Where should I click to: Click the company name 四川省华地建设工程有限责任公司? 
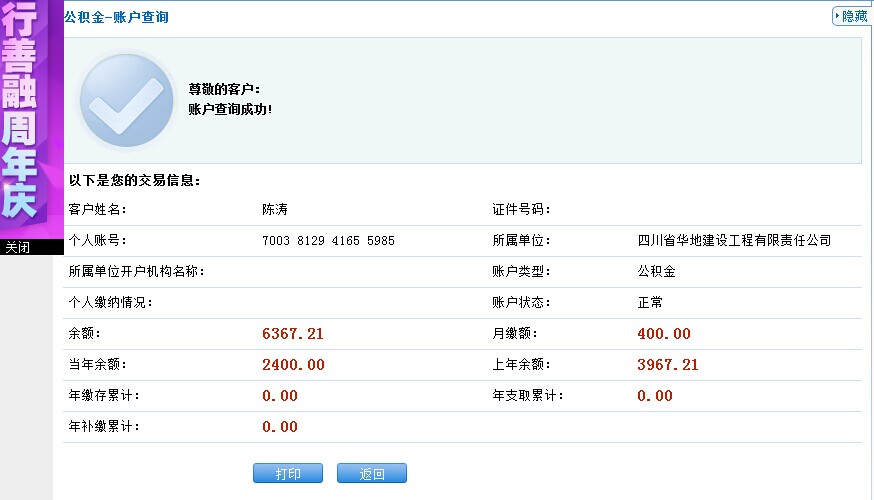click(x=734, y=241)
